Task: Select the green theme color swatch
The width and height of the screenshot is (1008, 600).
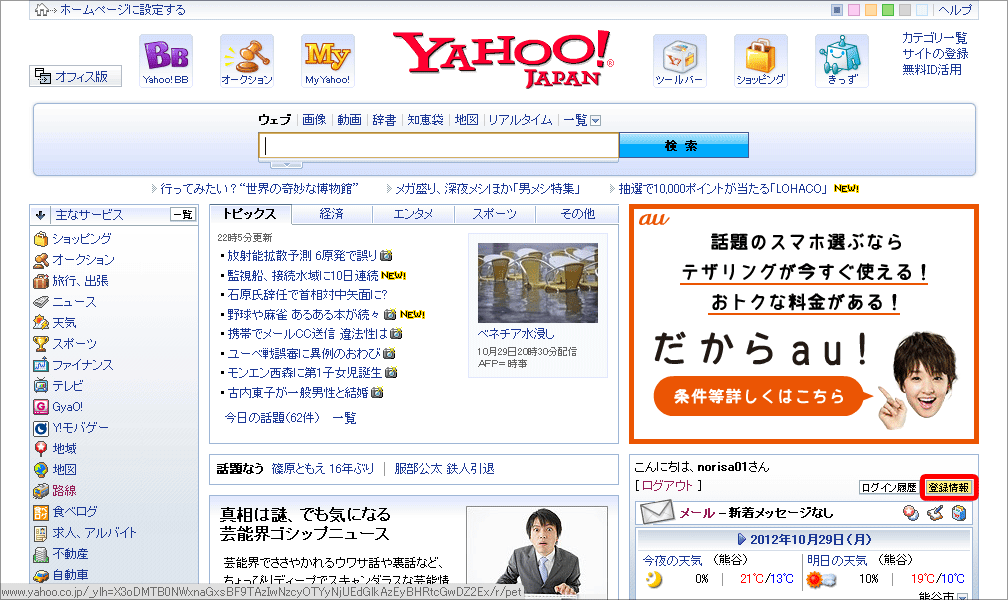Action: click(888, 10)
